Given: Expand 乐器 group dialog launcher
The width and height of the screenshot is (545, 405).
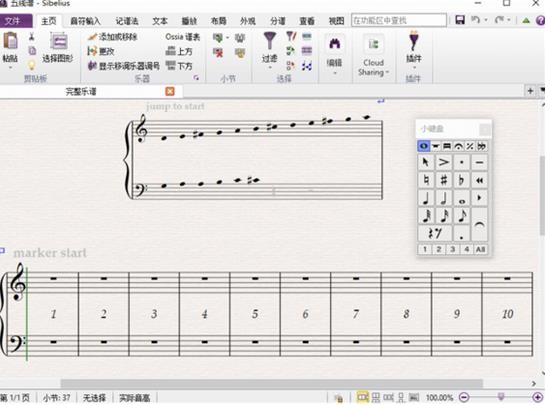Looking at the screenshot, I should click(x=196, y=78).
